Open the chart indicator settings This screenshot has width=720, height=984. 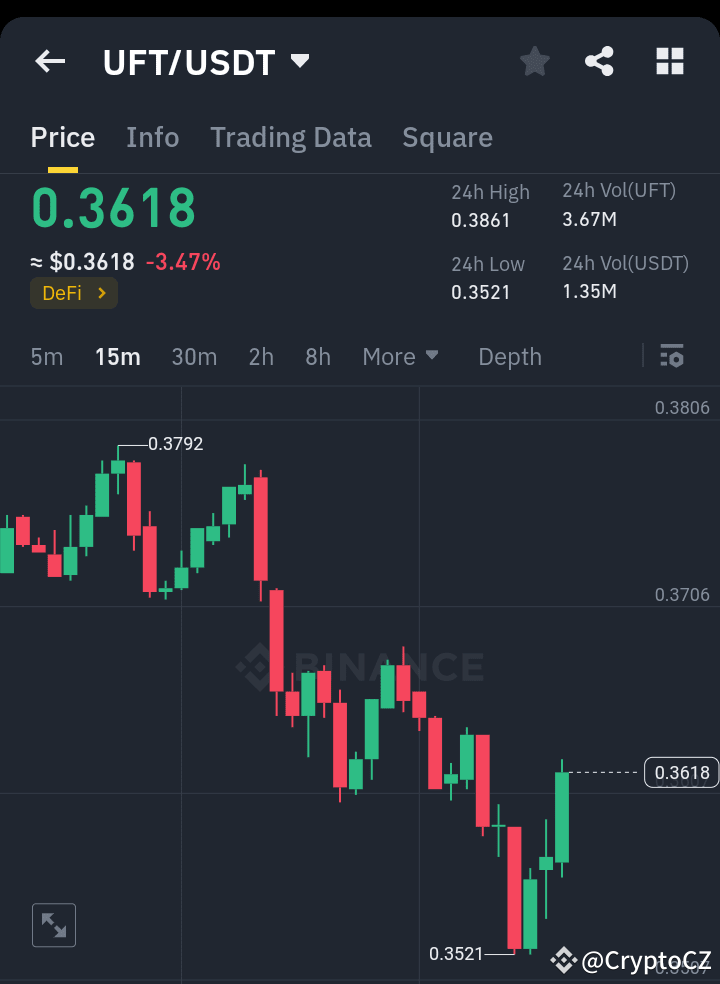pos(672,356)
